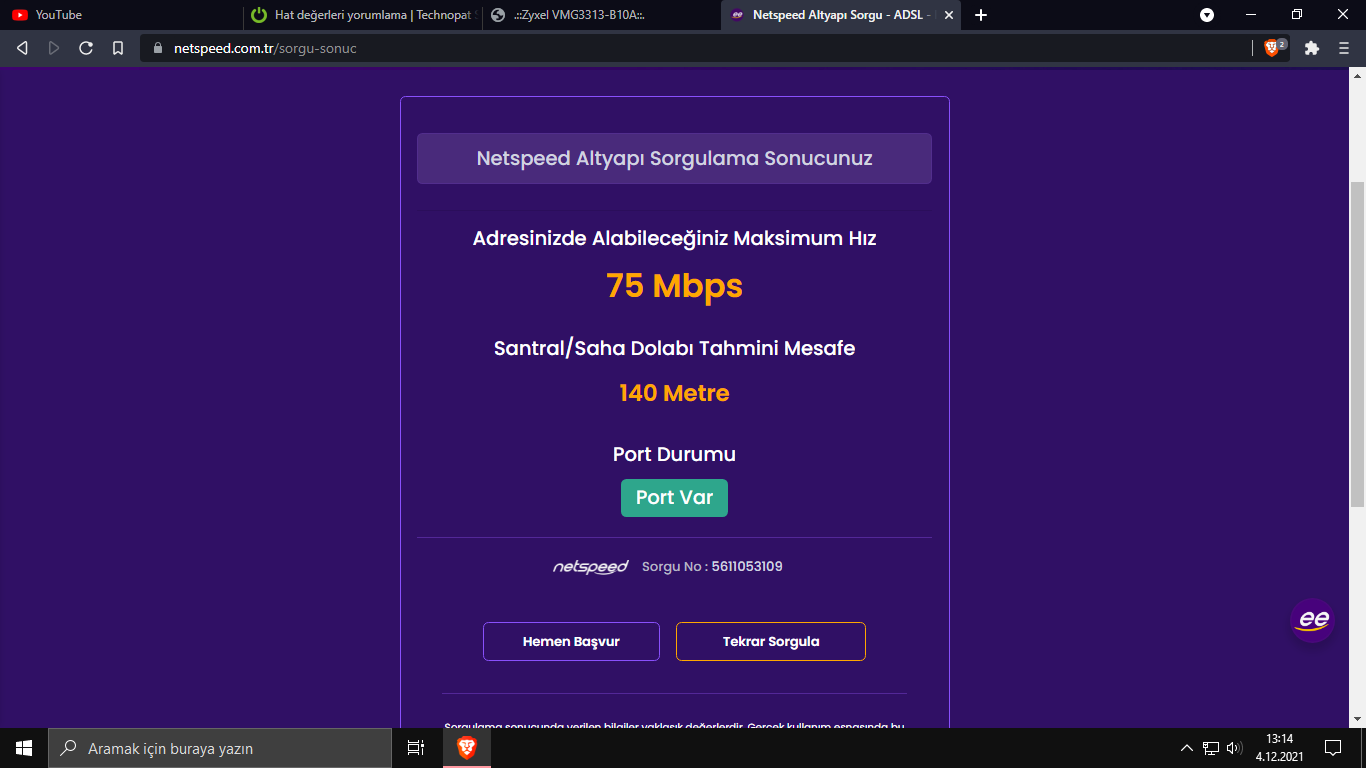
Task: Click the Hemen Başvur button
Action: 571,642
